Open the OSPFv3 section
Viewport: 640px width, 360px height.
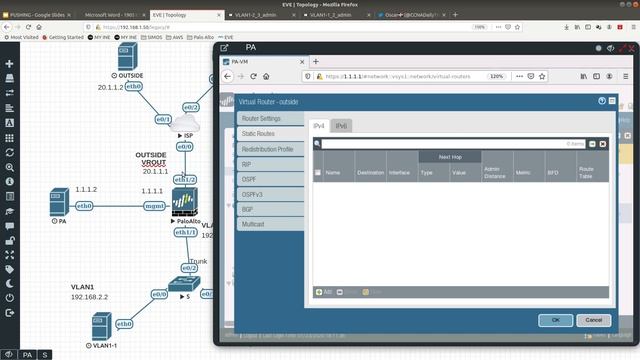[x=271, y=194]
